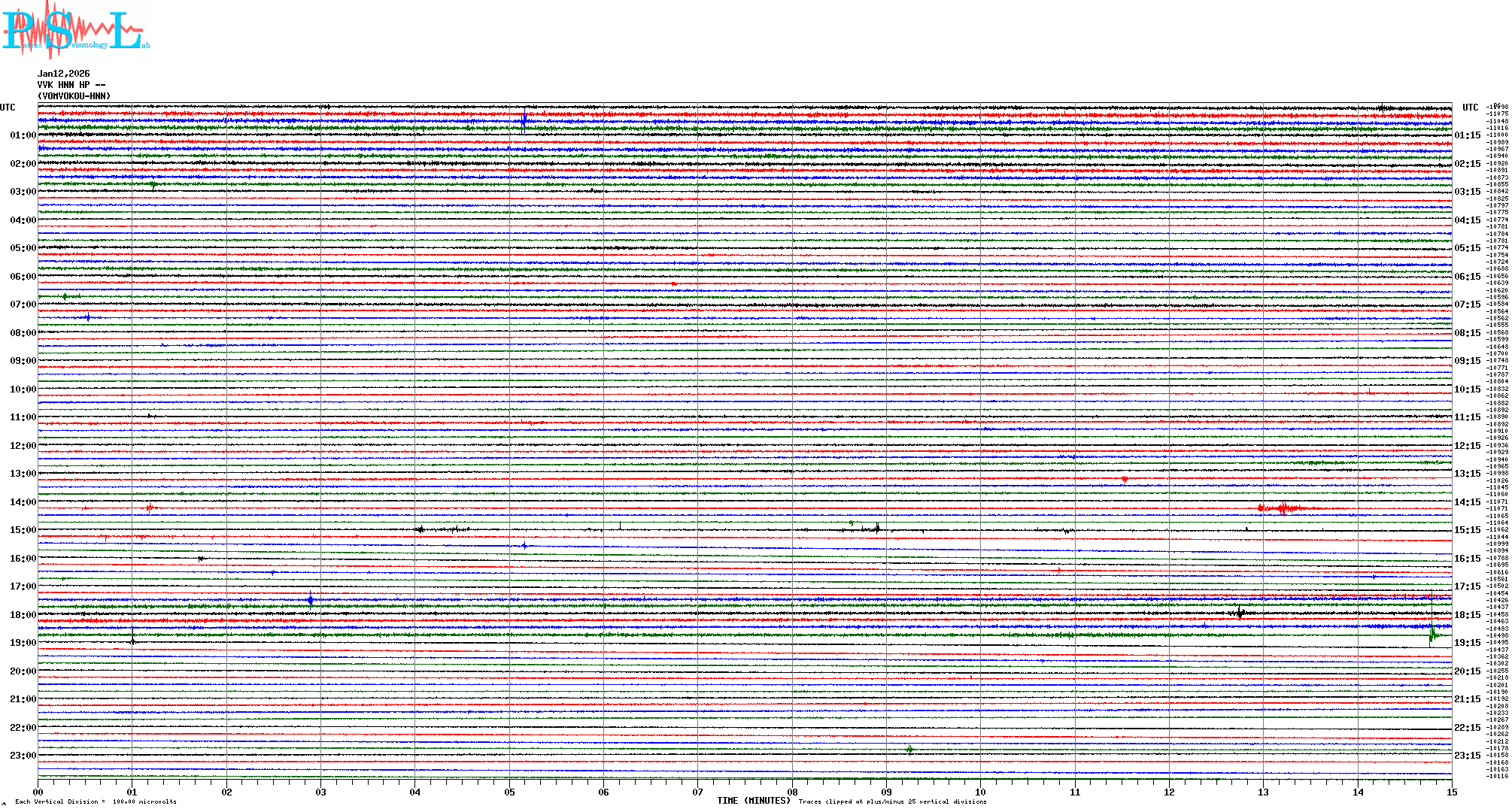The width and height of the screenshot is (1512, 812).
Task: Click the large green spike near minute 15
Action: coord(1432,634)
